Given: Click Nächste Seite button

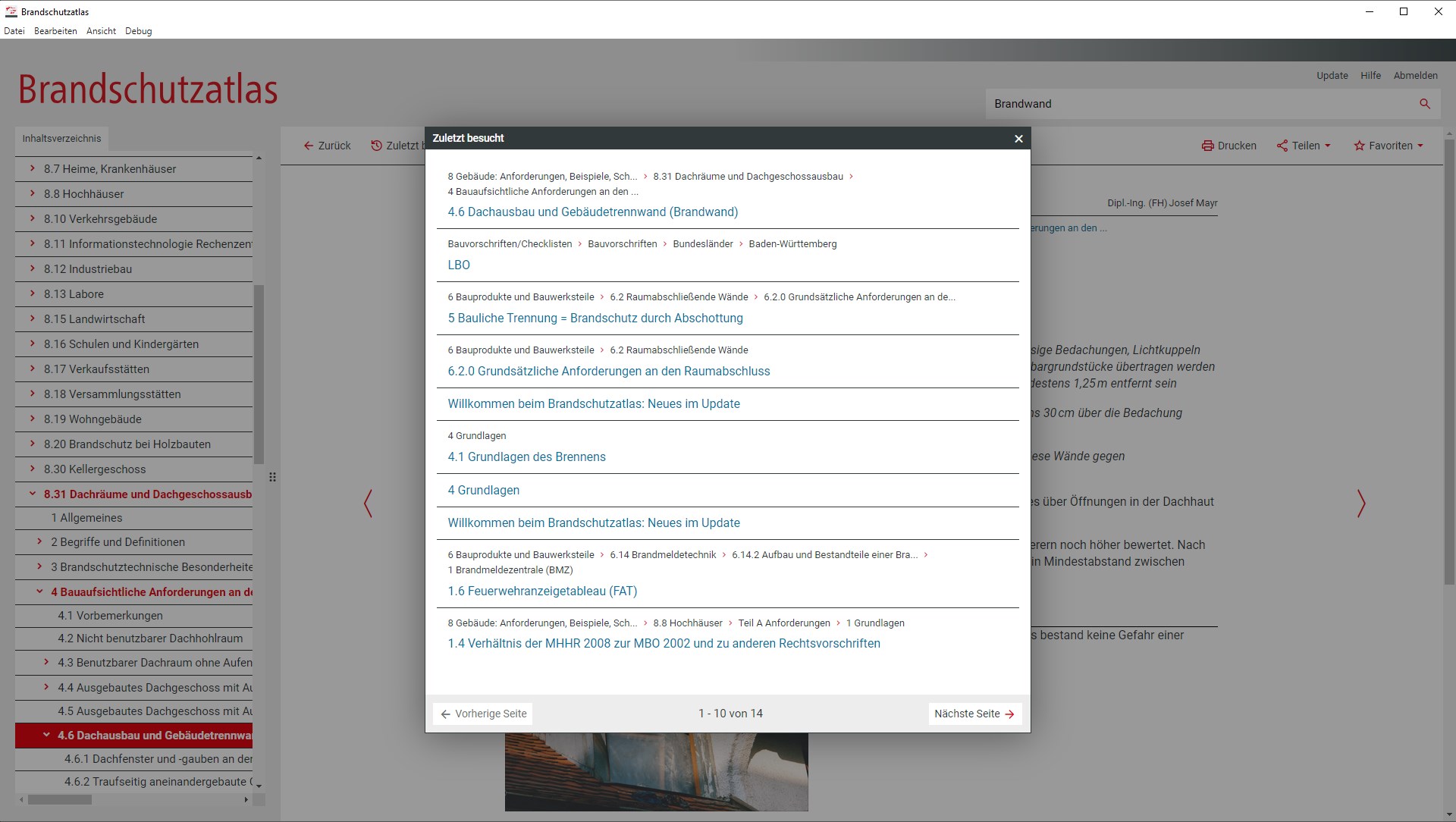Looking at the screenshot, I should 974,714.
